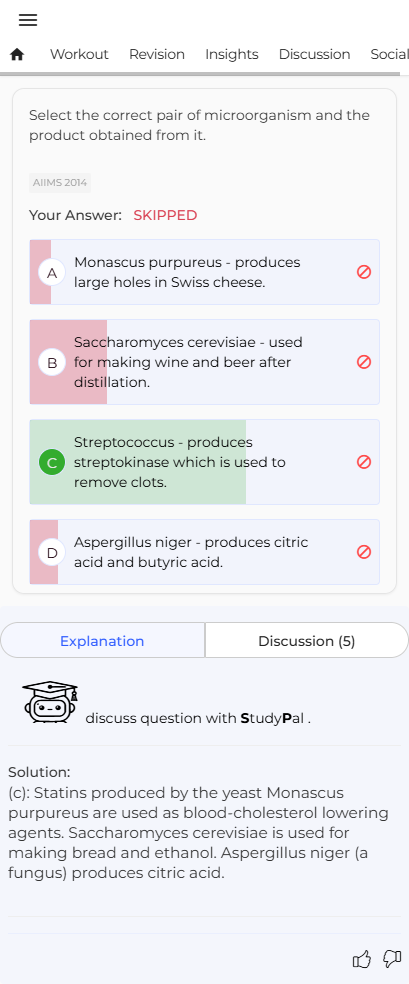This screenshot has width=409, height=984.
Task: Click strike-out icon on option C
Action: 364,462
